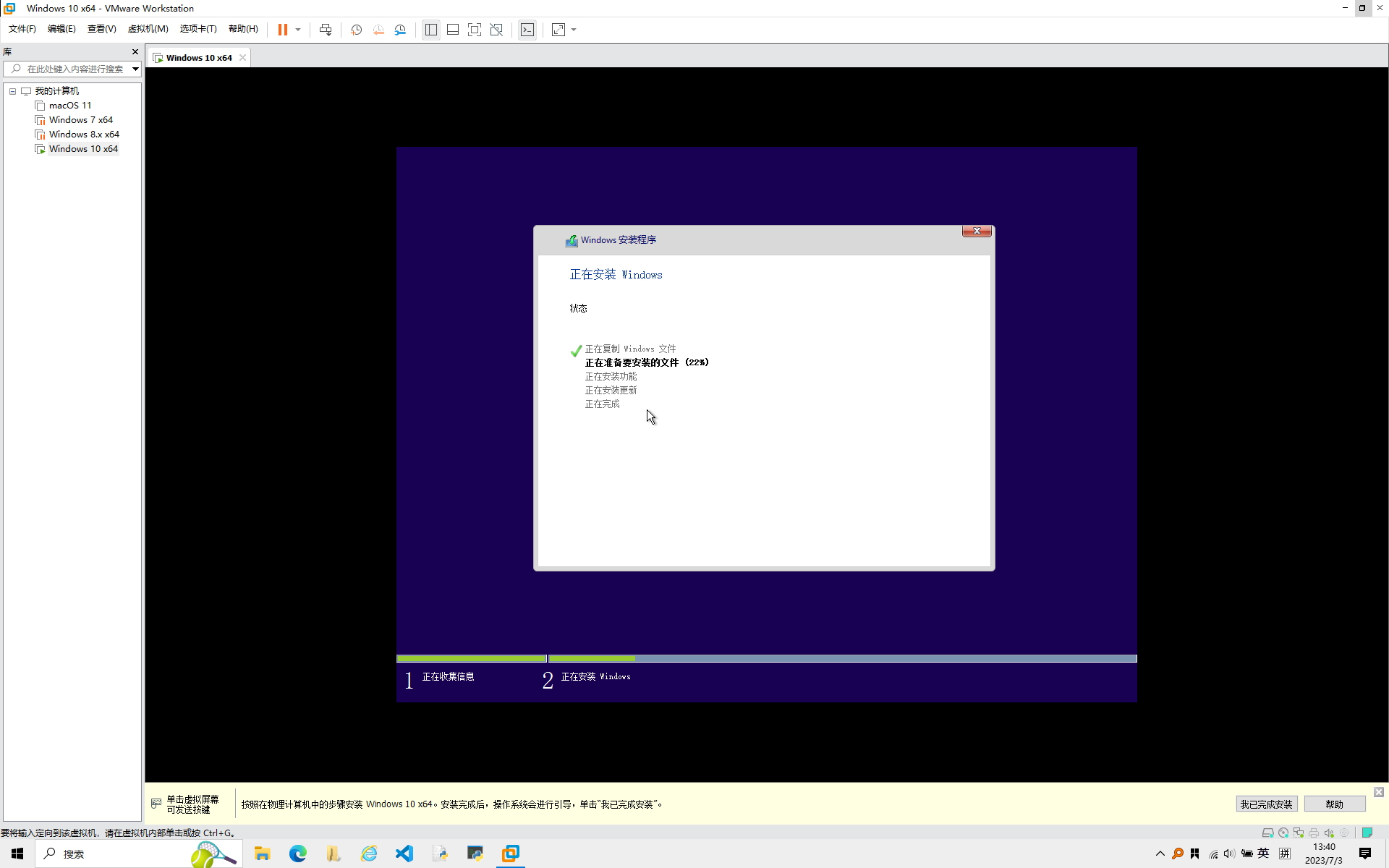Open the 查看(V) menu
Viewport: 1389px width, 868px height.
click(x=102, y=29)
